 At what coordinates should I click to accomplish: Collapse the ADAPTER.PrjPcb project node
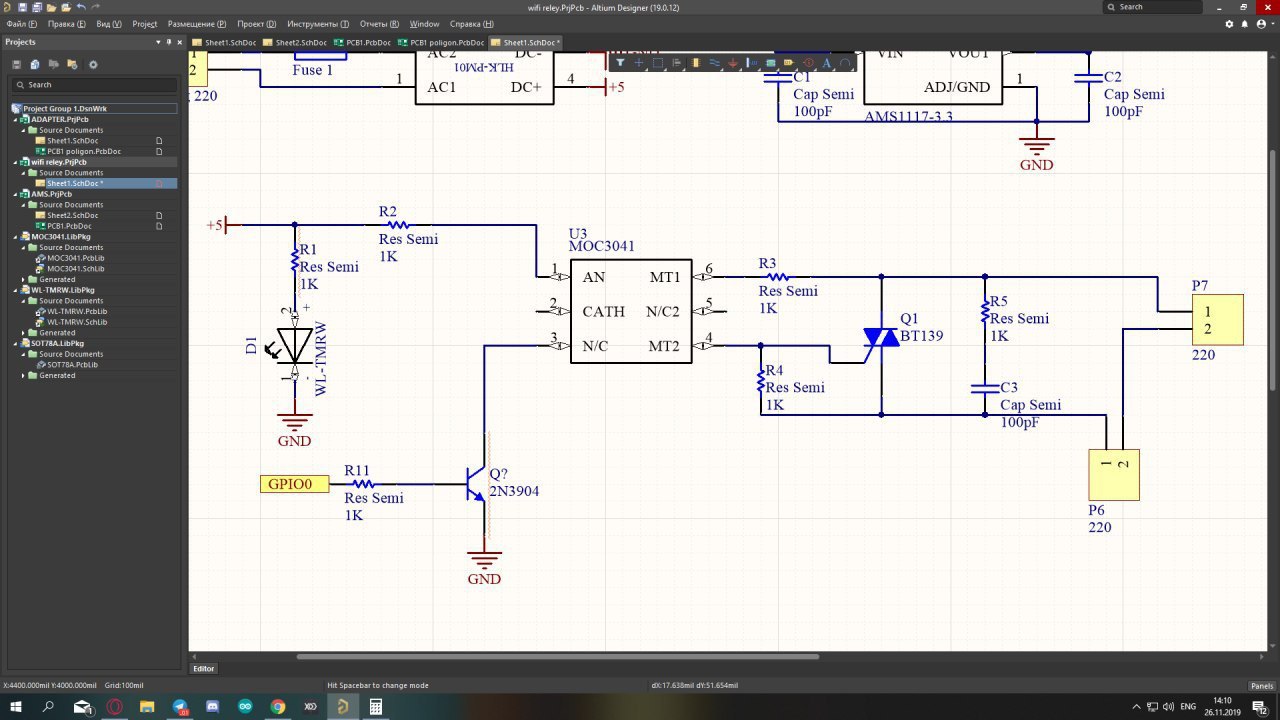(x=15, y=119)
